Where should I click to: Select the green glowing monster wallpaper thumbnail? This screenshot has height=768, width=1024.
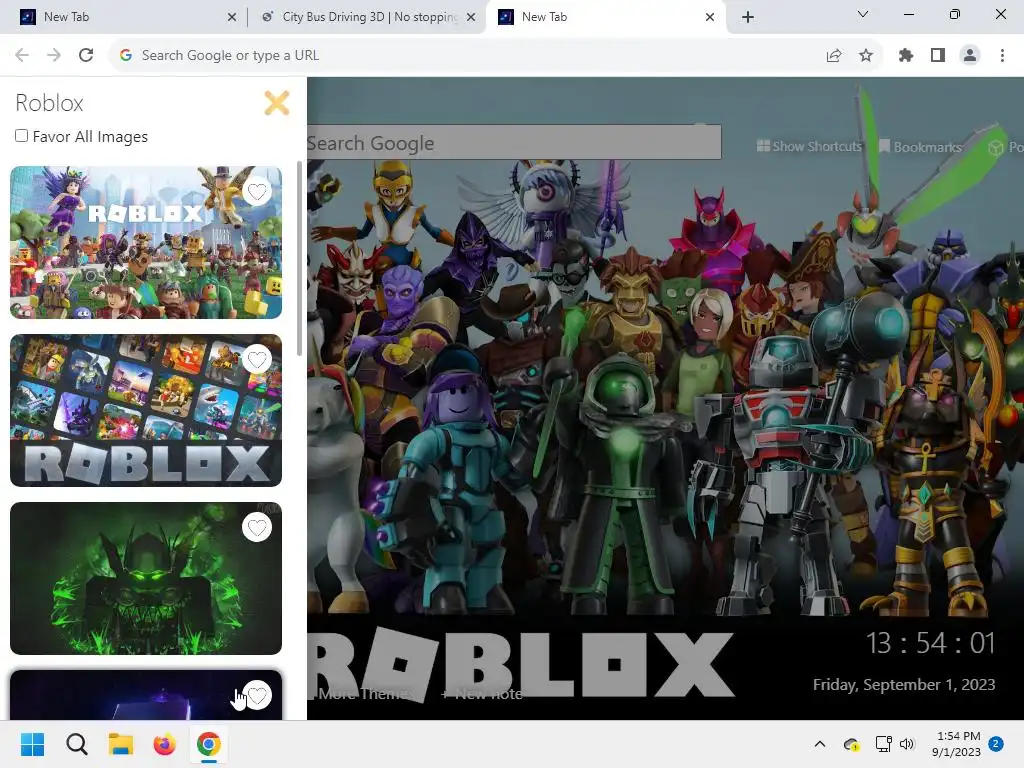click(146, 578)
